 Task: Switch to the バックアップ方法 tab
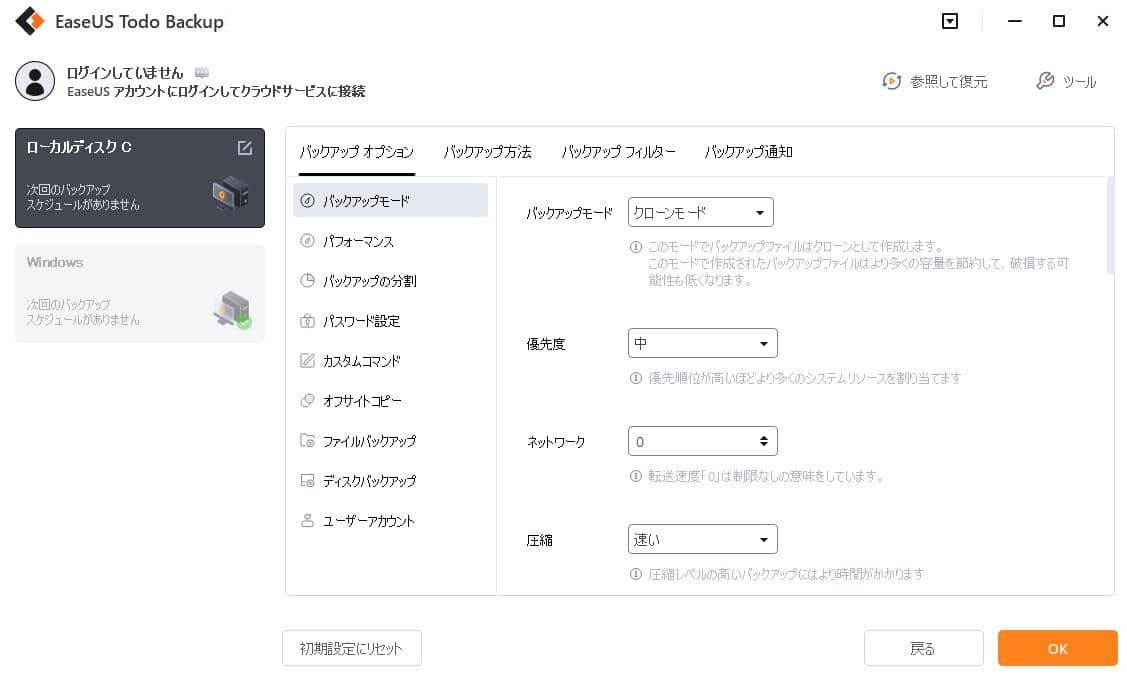coord(487,152)
